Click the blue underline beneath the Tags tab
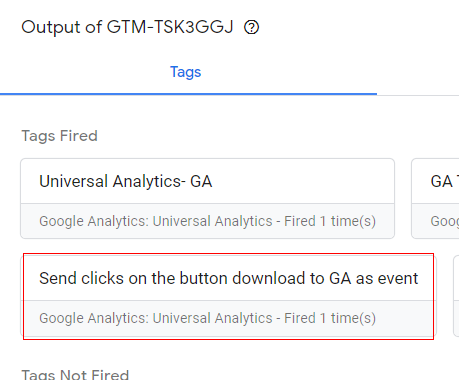Viewport: 459px width, 380px height. (x=188, y=94)
